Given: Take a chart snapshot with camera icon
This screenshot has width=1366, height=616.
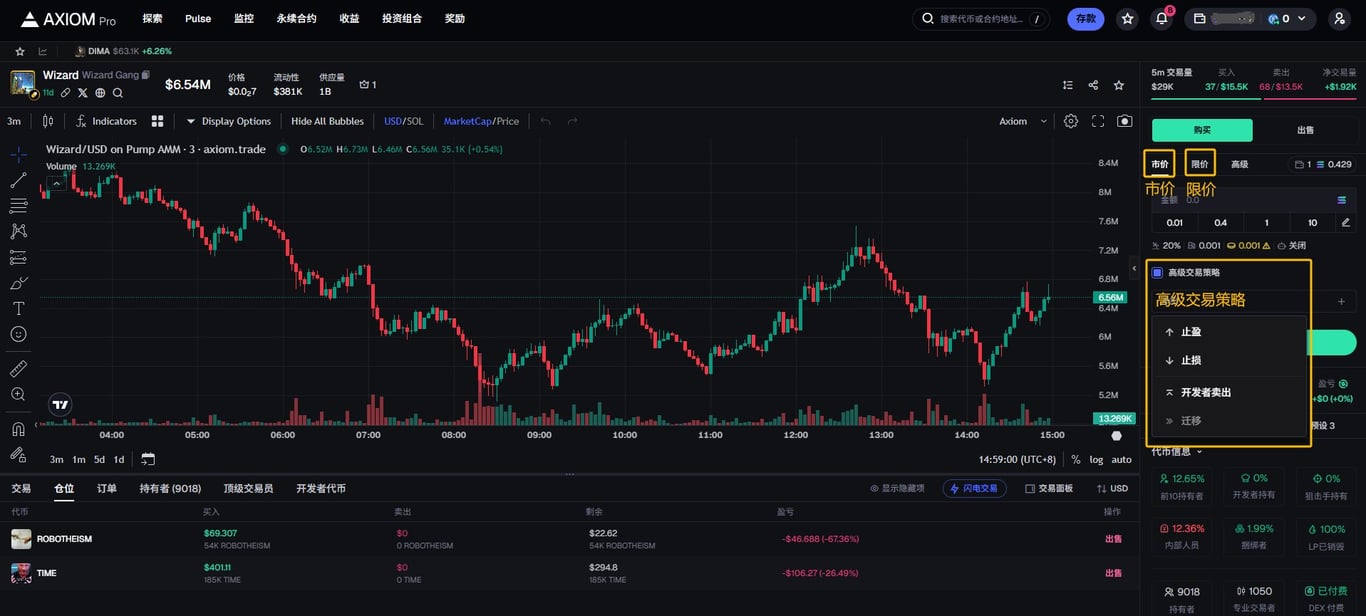Looking at the screenshot, I should click(x=1125, y=121).
